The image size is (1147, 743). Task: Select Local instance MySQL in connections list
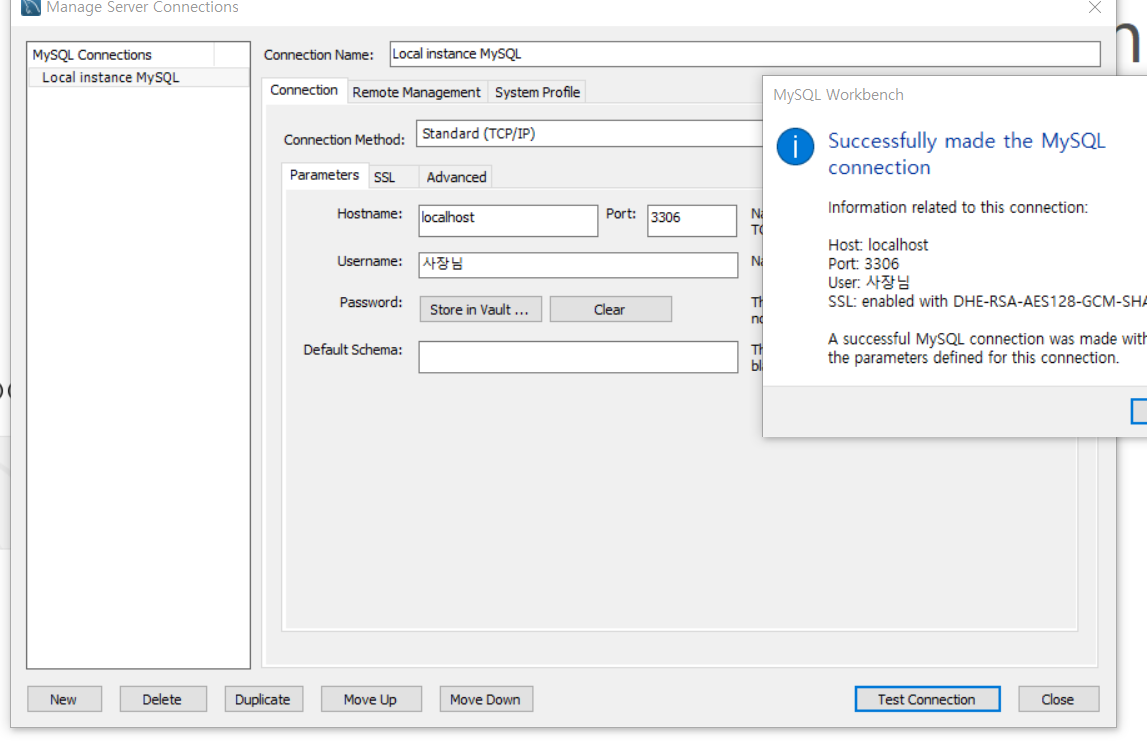point(138,78)
